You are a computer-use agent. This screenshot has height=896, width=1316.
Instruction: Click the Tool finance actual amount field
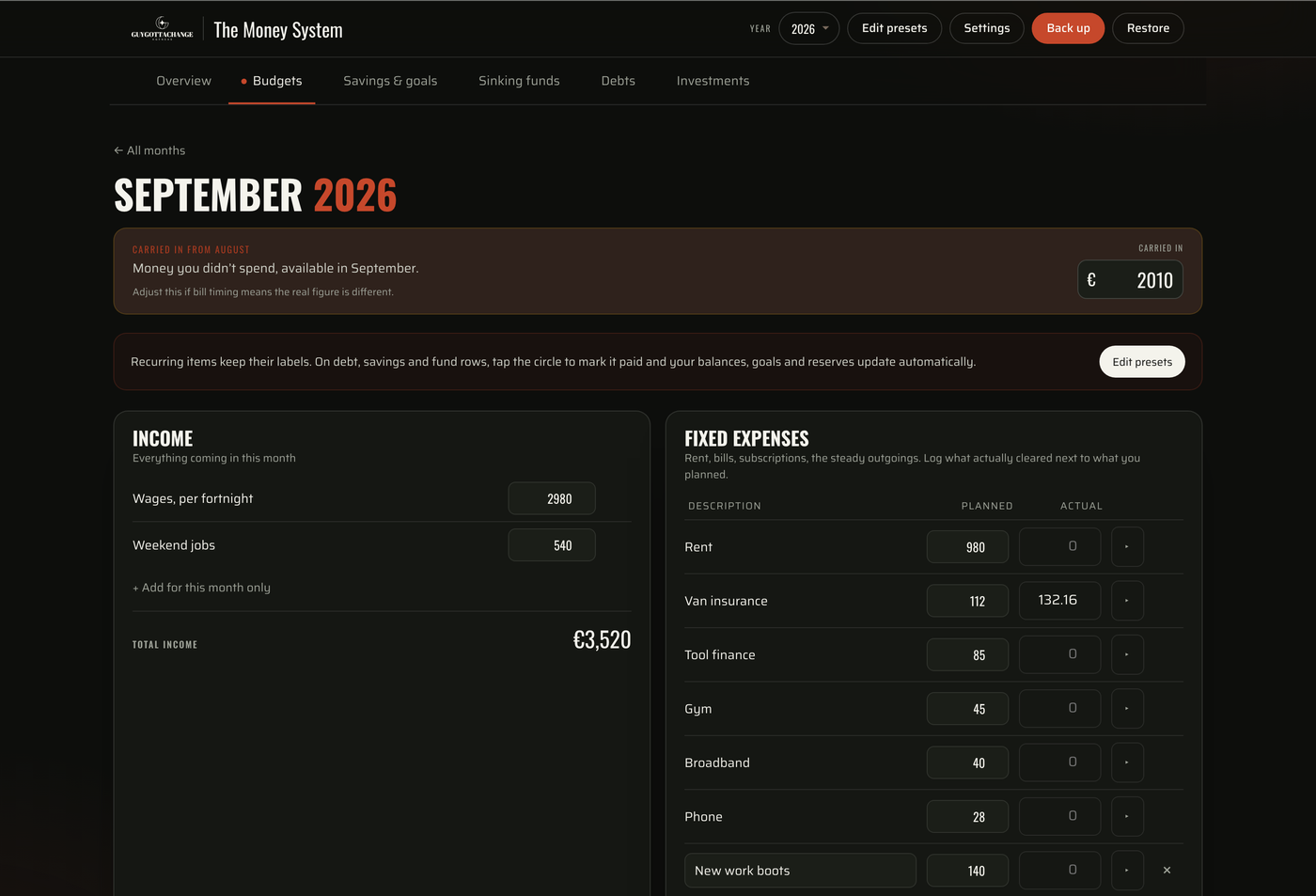point(1059,654)
